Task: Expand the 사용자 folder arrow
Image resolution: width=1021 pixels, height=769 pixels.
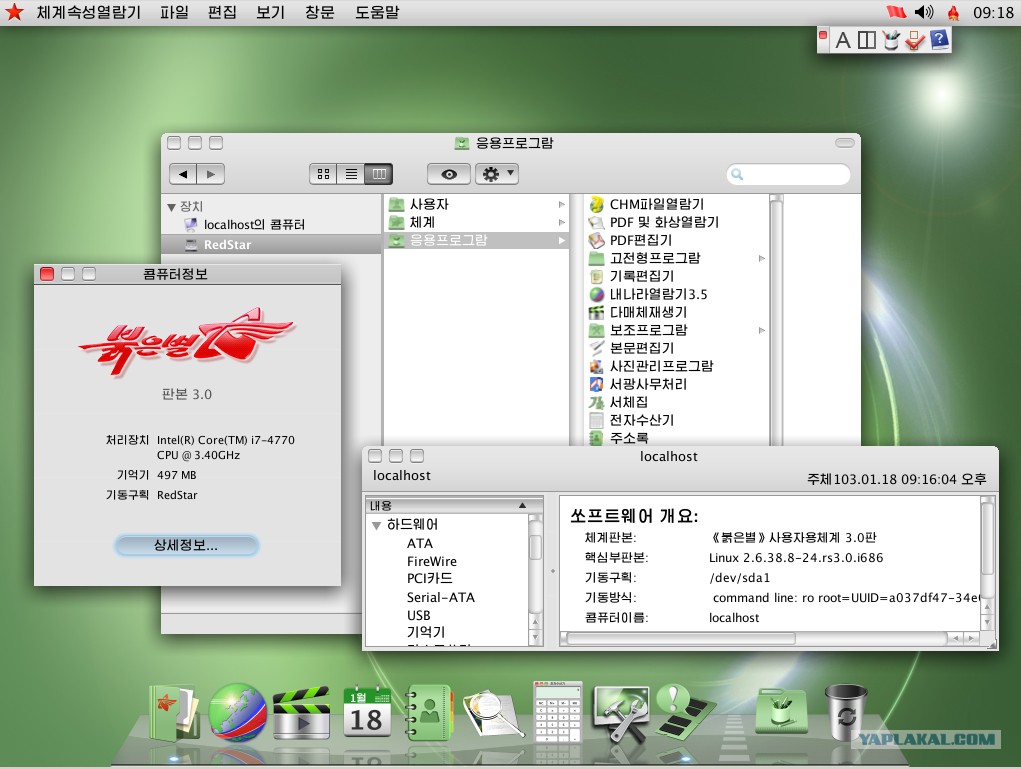Action: (561, 204)
